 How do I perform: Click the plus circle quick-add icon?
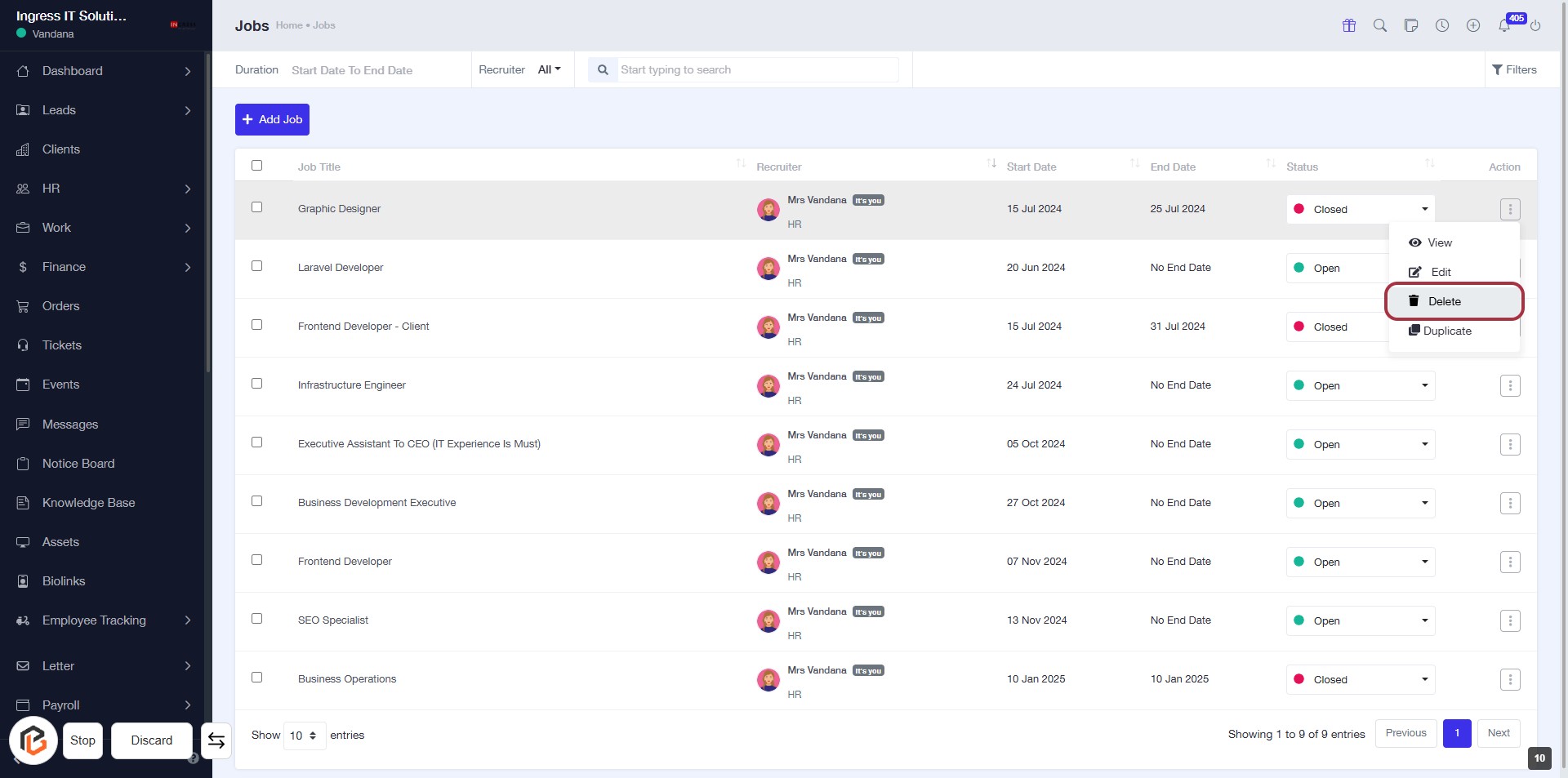pyautogui.click(x=1473, y=25)
